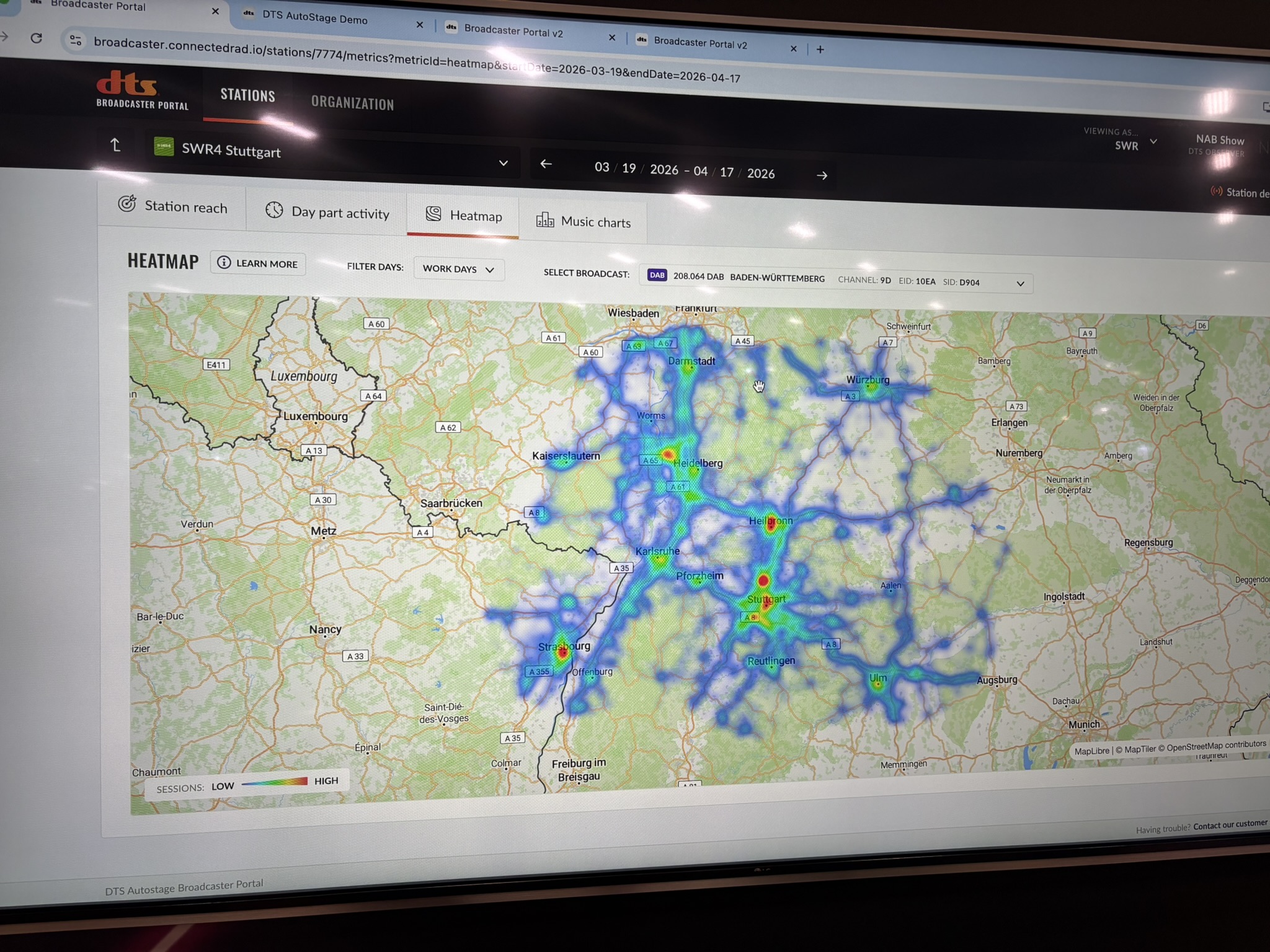
Task: Open the SWR4 Stuttgart station dropdown
Action: [x=503, y=163]
